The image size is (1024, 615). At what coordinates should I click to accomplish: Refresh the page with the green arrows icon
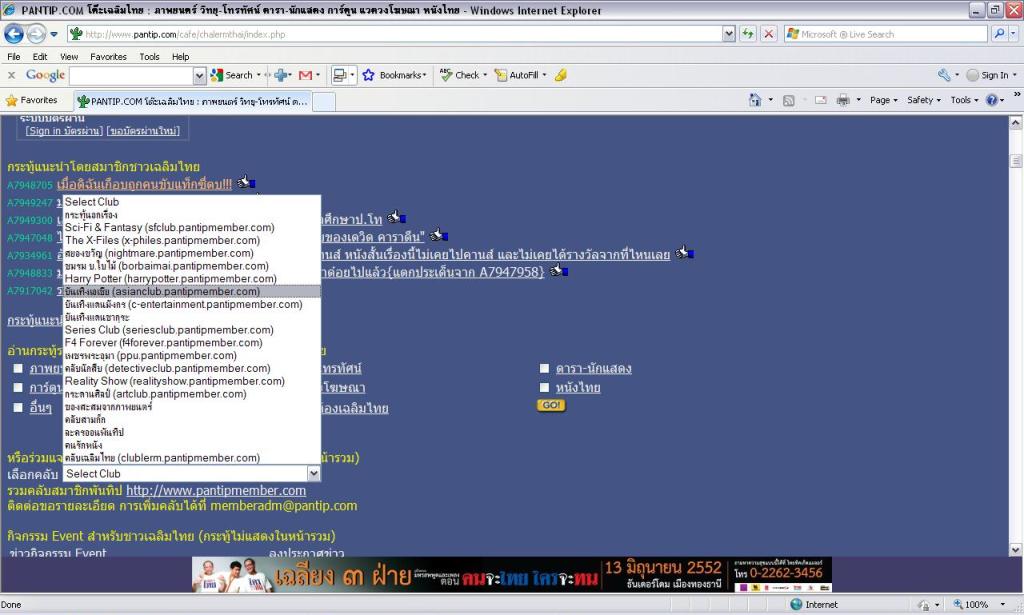[x=748, y=34]
